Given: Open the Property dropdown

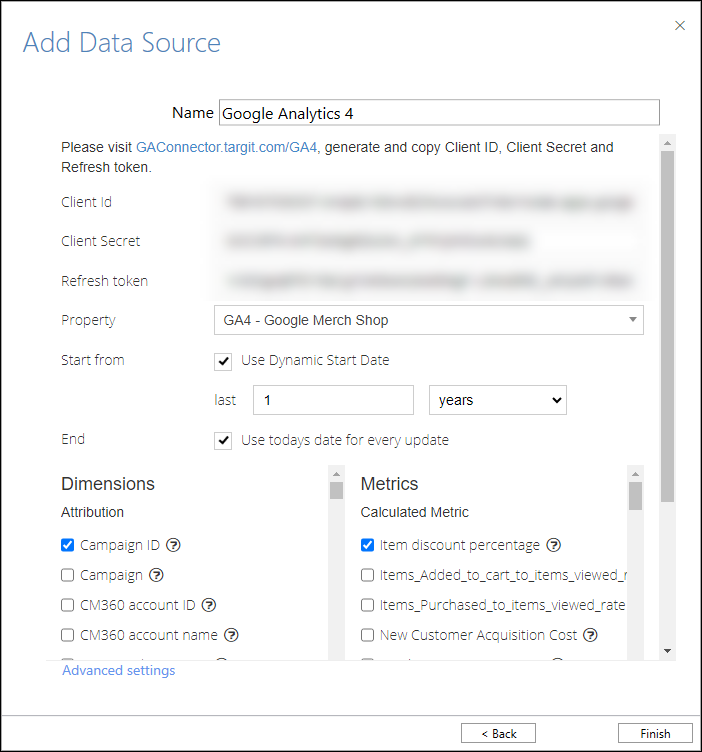Looking at the screenshot, I should [429, 320].
